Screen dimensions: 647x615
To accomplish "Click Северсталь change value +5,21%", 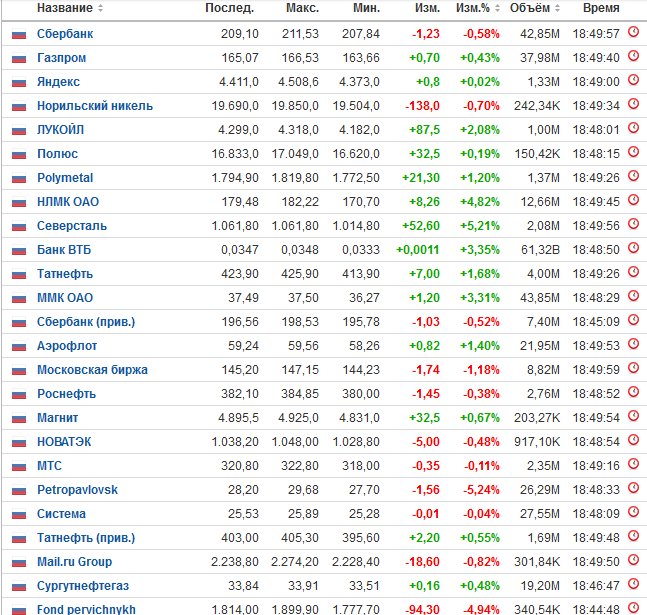I will pos(480,226).
